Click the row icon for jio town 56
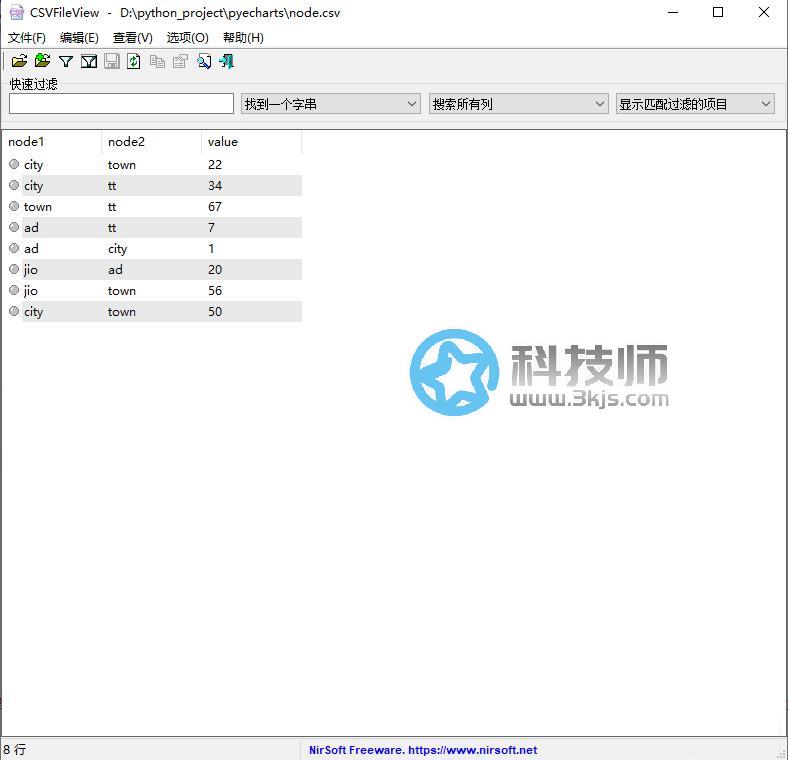The width and height of the screenshot is (788, 760). pyautogui.click(x=14, y=291)
